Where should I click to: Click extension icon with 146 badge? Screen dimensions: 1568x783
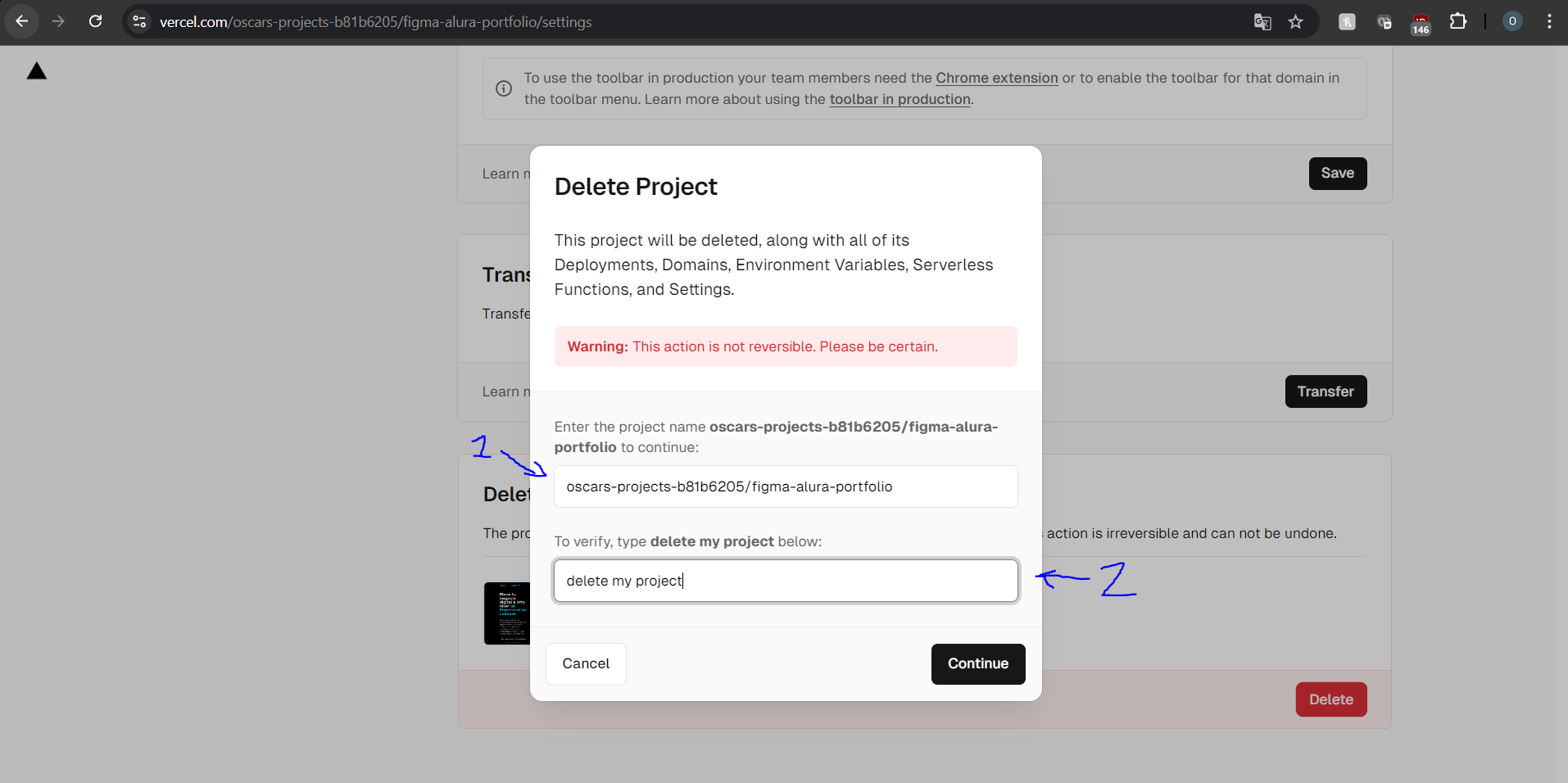click(x=1421, y=24)
